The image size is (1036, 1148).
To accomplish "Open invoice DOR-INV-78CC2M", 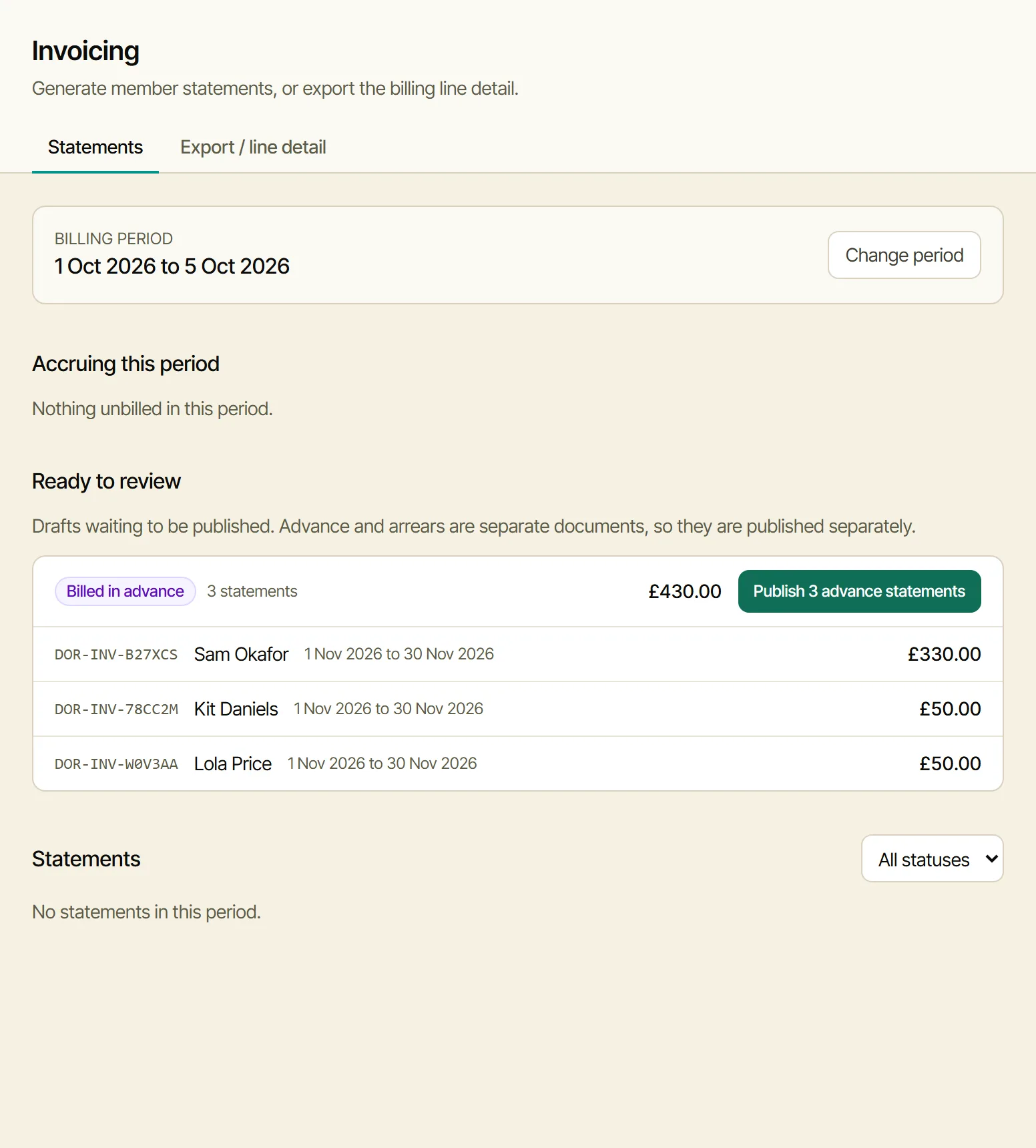I will [116, 709].
